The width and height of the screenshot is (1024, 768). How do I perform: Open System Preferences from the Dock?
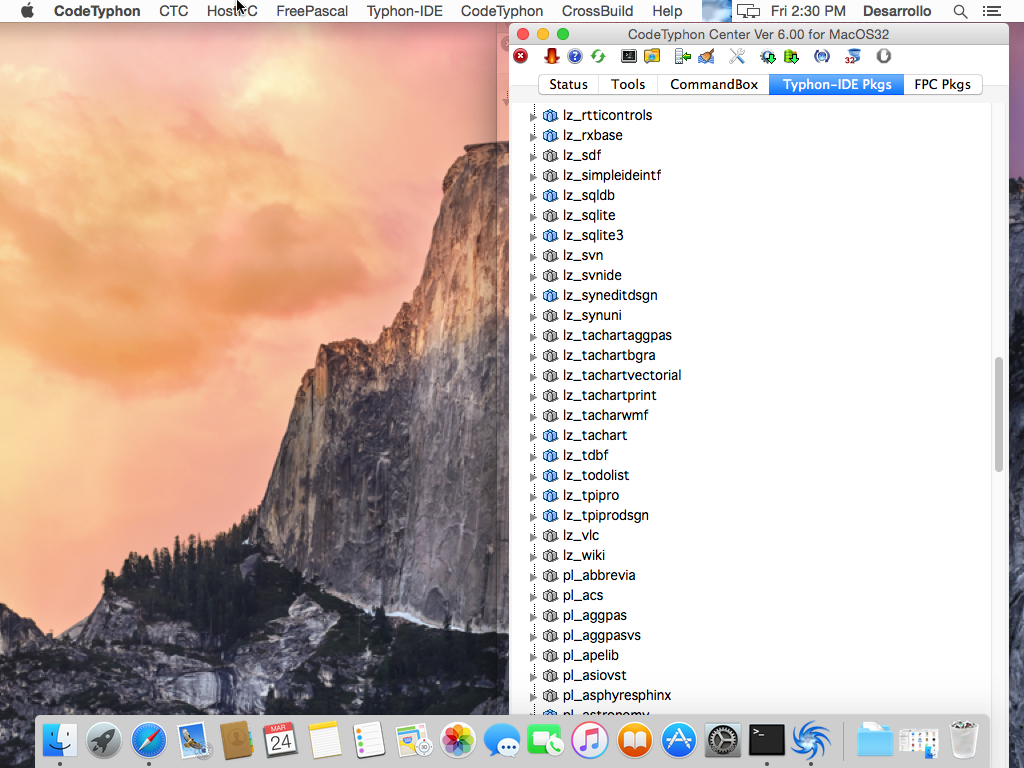pos(723,740)
